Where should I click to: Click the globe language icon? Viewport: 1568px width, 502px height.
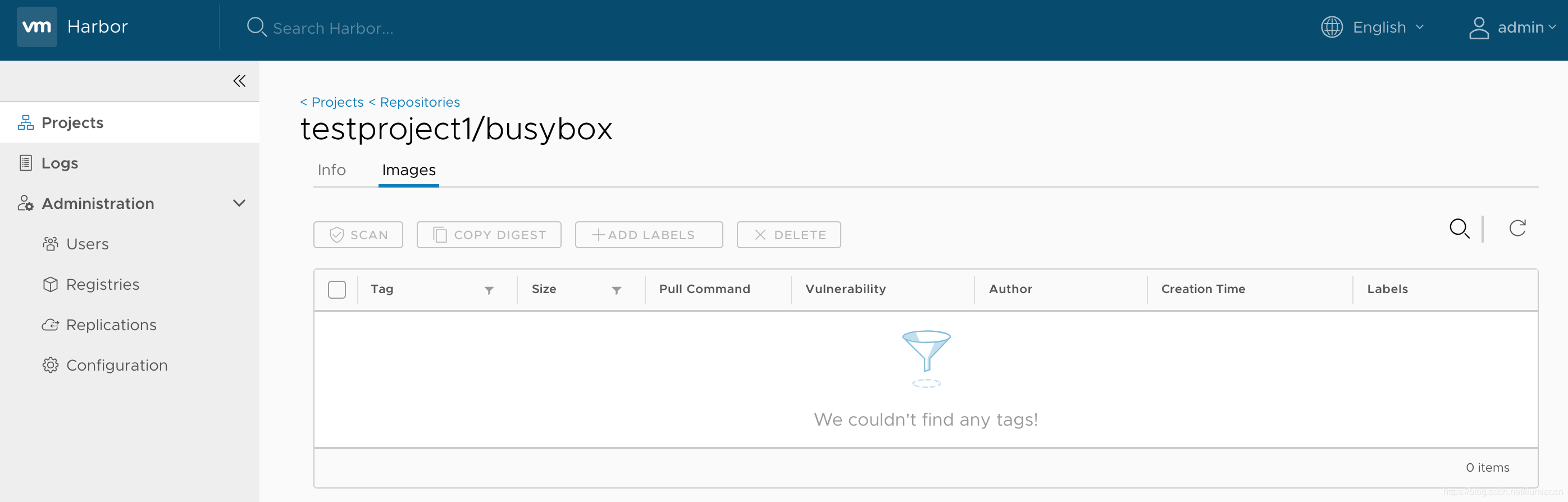(1332, 28)
